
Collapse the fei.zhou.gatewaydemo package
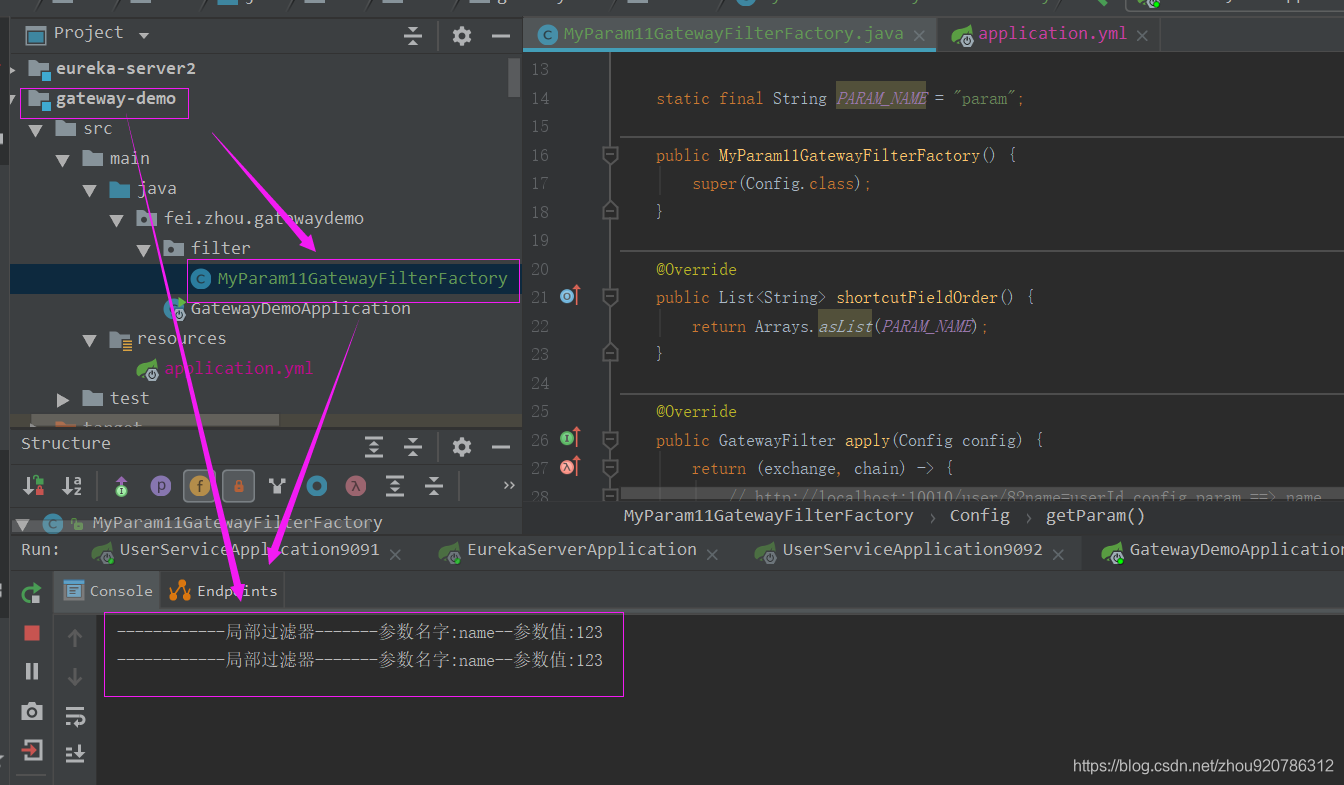click(x=117, y=219)
